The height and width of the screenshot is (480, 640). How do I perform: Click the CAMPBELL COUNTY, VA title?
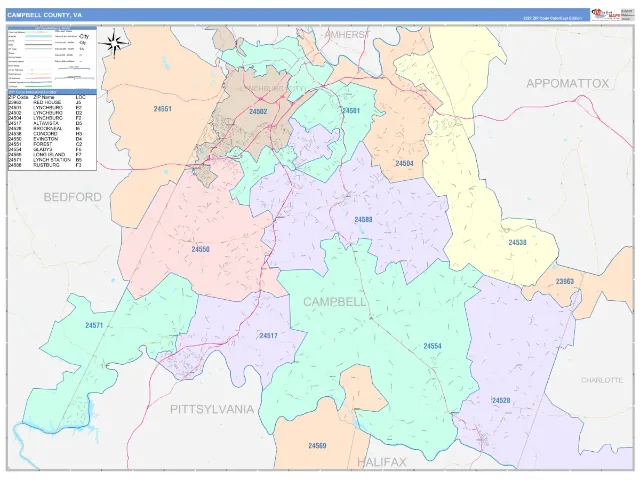pos(44,15)
